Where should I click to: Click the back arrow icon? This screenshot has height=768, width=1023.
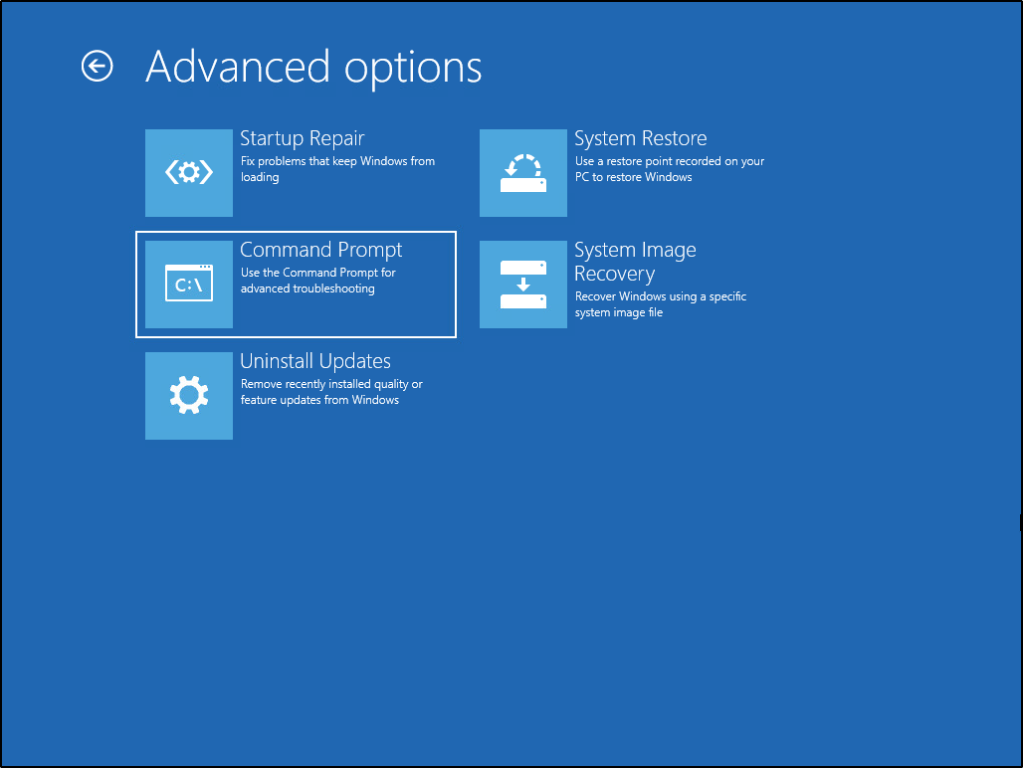97,67
